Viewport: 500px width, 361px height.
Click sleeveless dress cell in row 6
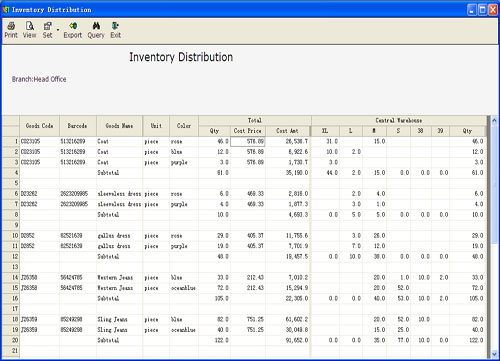pyautogui.click(x=119, y=194)
